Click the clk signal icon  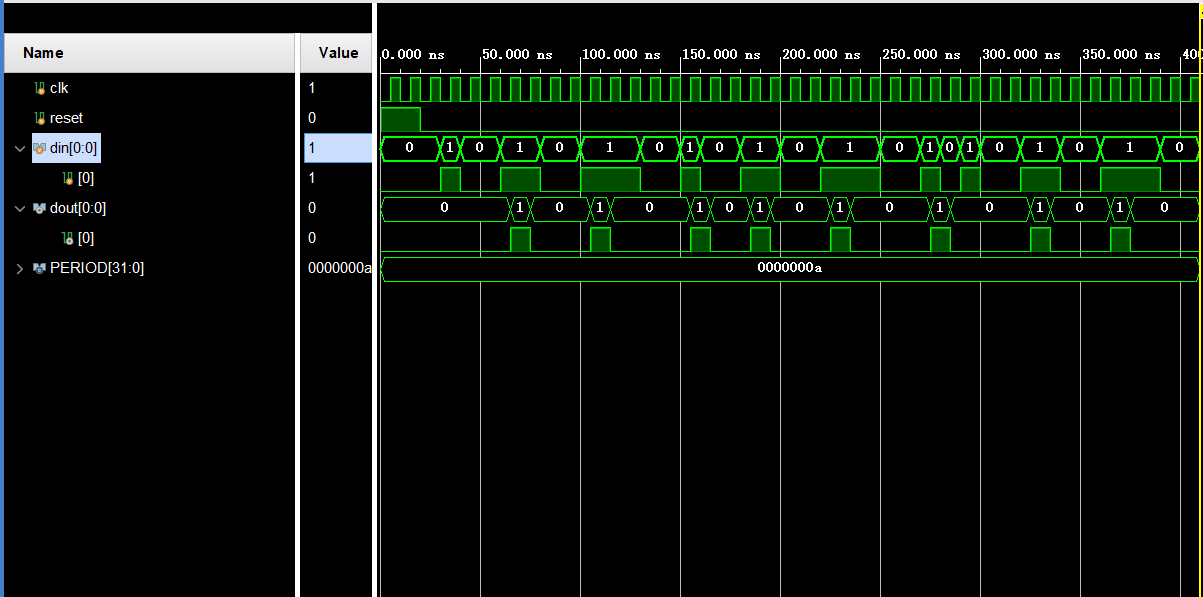[x=40, y=88]
